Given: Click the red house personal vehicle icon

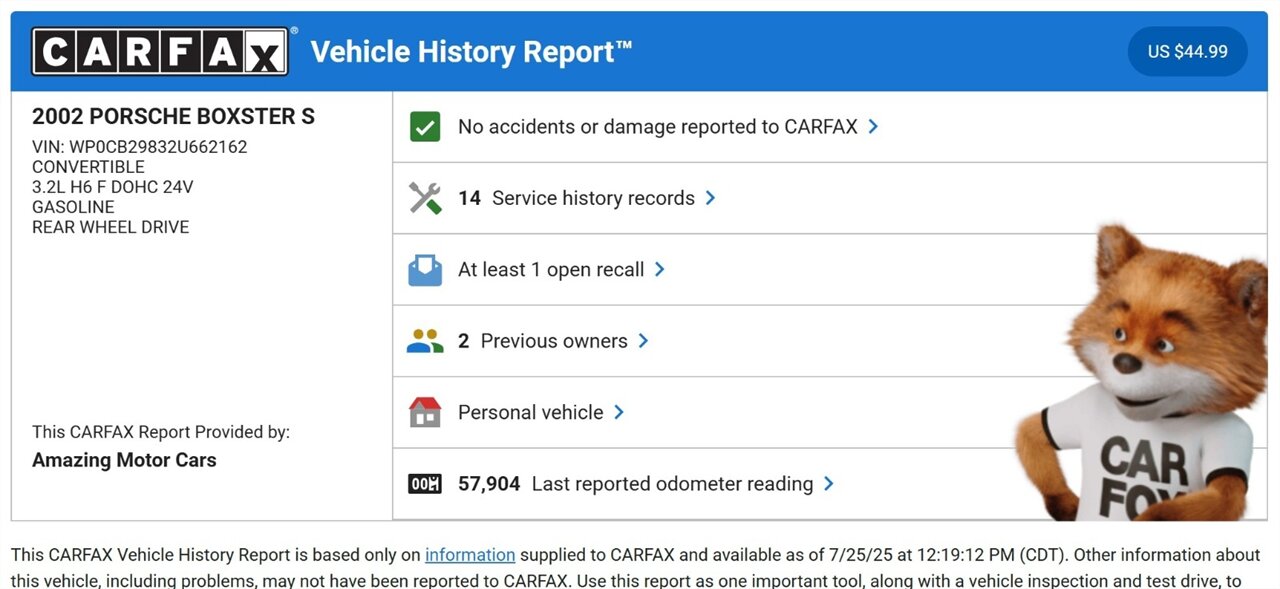Looking at the screenshot, I should [x=425, y=412].
